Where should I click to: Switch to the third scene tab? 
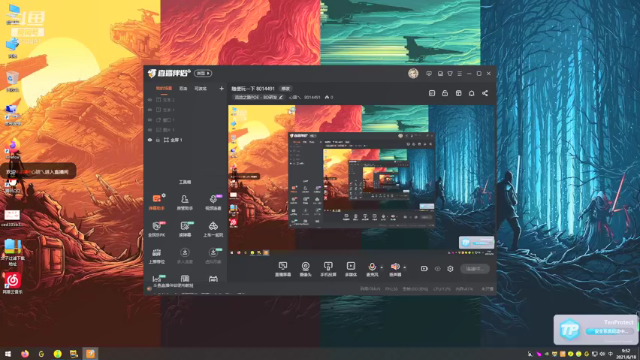[x=200, y=89]
